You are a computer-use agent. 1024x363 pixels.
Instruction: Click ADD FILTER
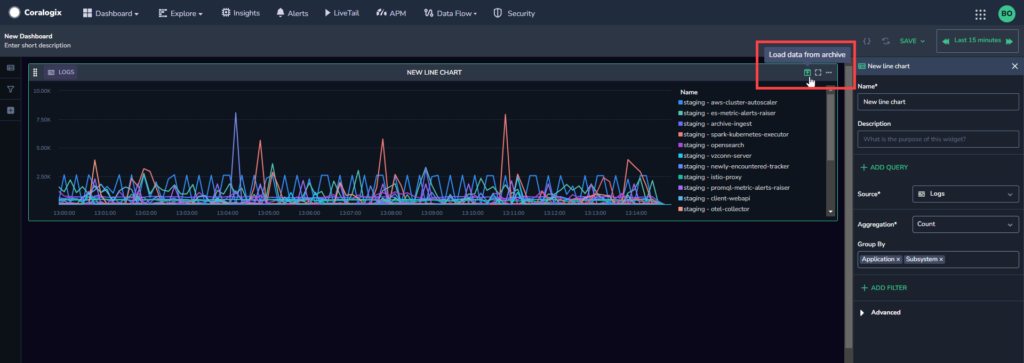pyautogui.click(x=884, y=288)
